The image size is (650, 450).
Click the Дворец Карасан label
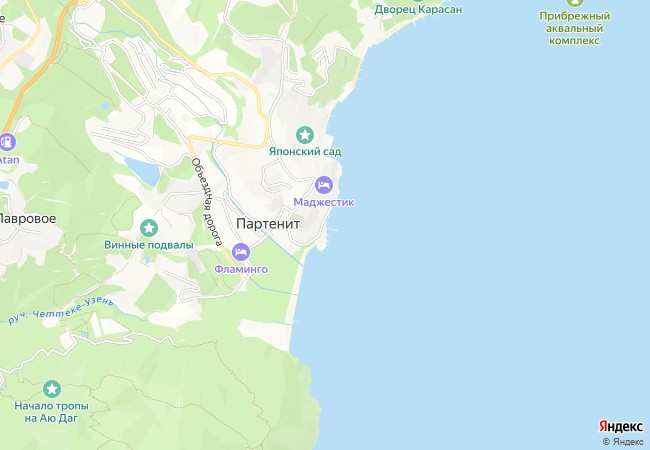tap(418, 10)
